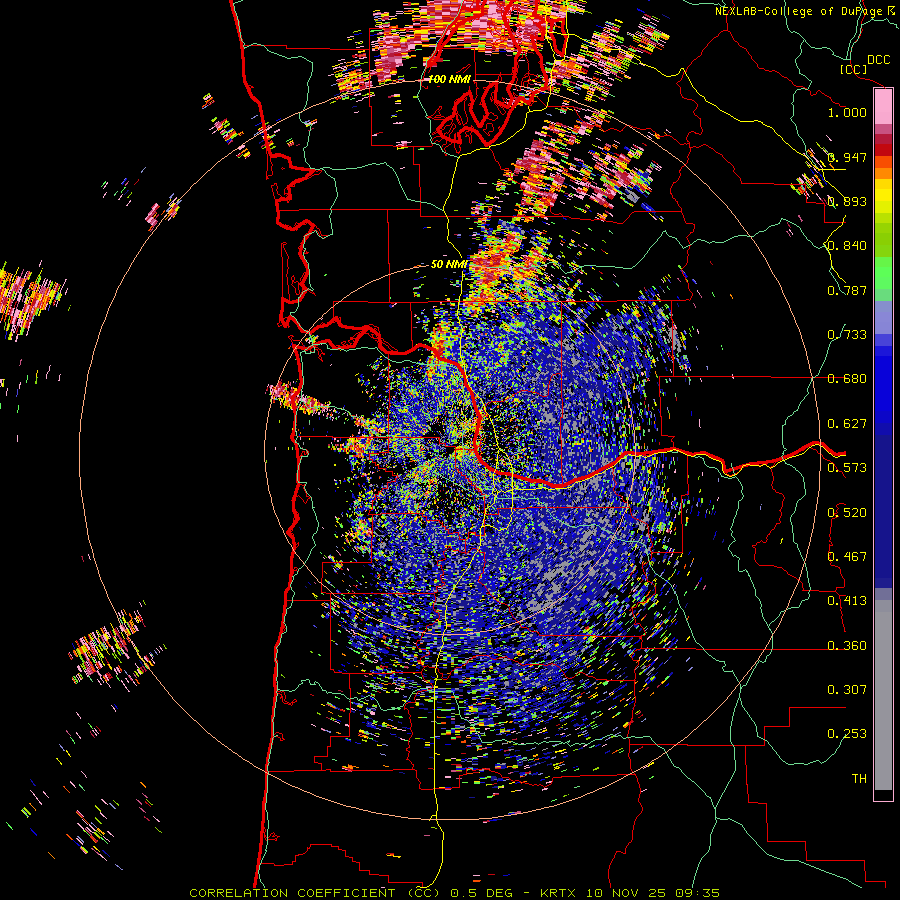Viewport: 900px width, 900px height.
Task: Select the 0.787 legend value
Action: coord(847,290)
